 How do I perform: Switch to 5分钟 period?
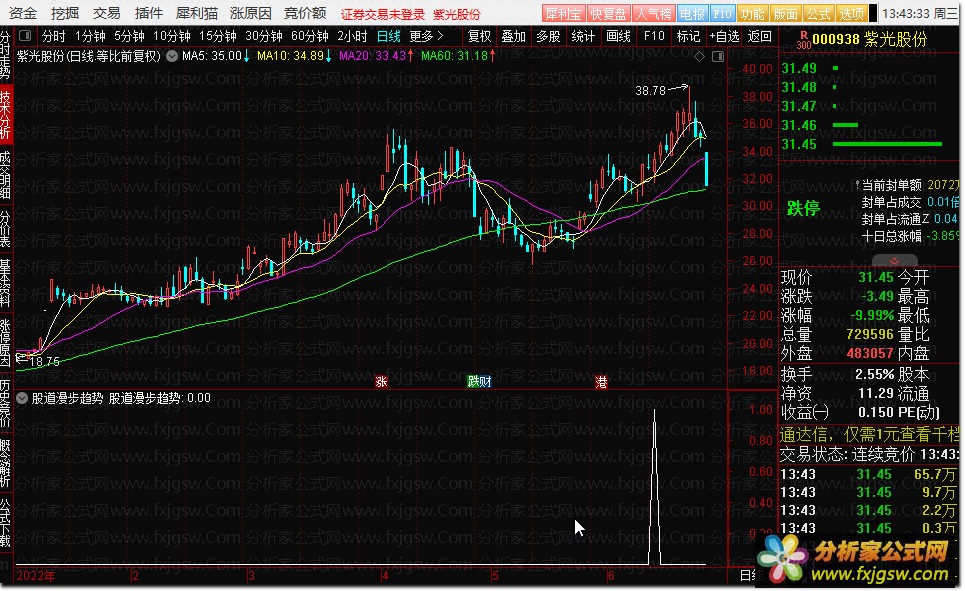point(129,36)
